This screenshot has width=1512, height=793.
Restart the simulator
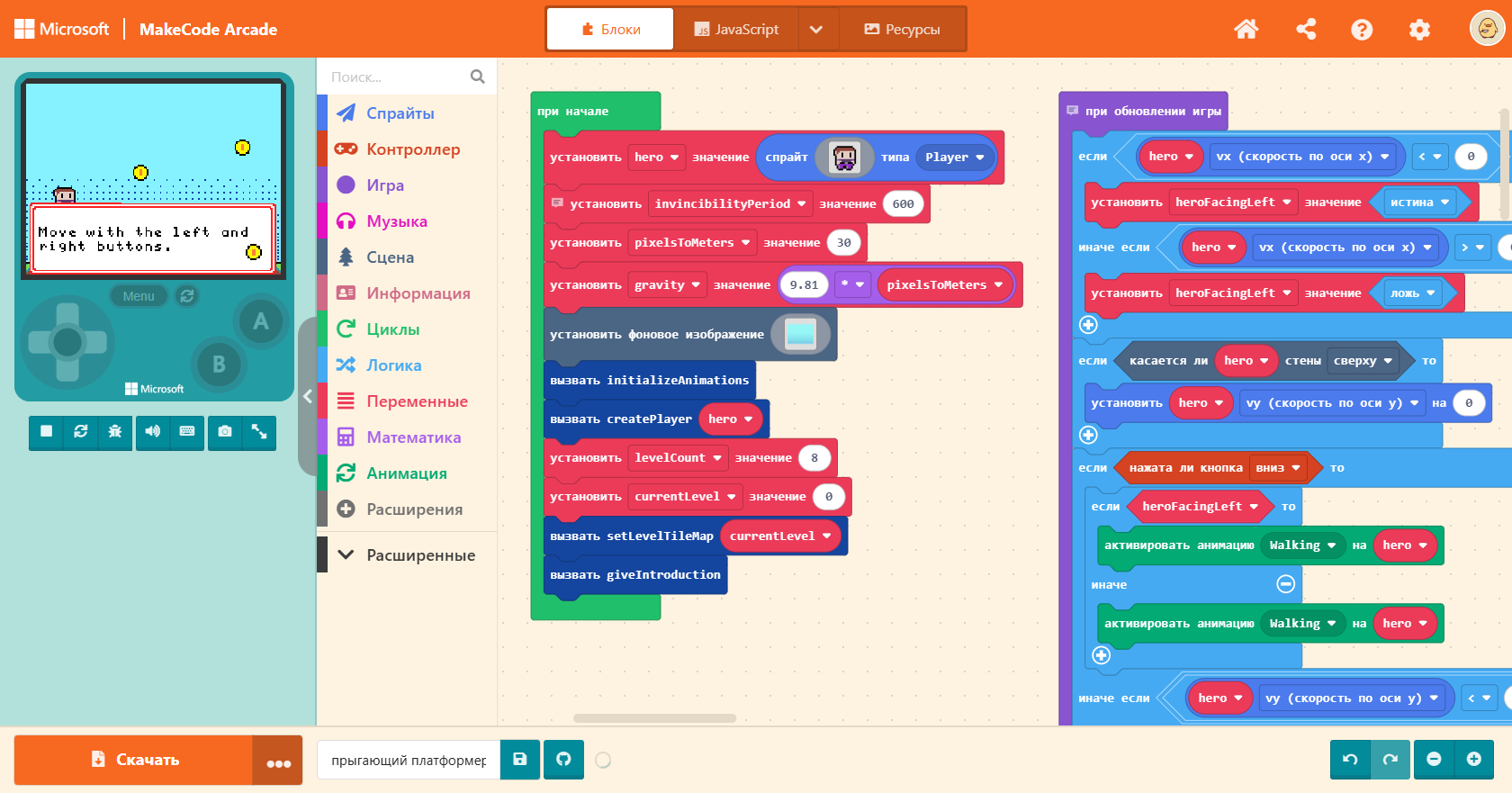(x=81, y=432)
